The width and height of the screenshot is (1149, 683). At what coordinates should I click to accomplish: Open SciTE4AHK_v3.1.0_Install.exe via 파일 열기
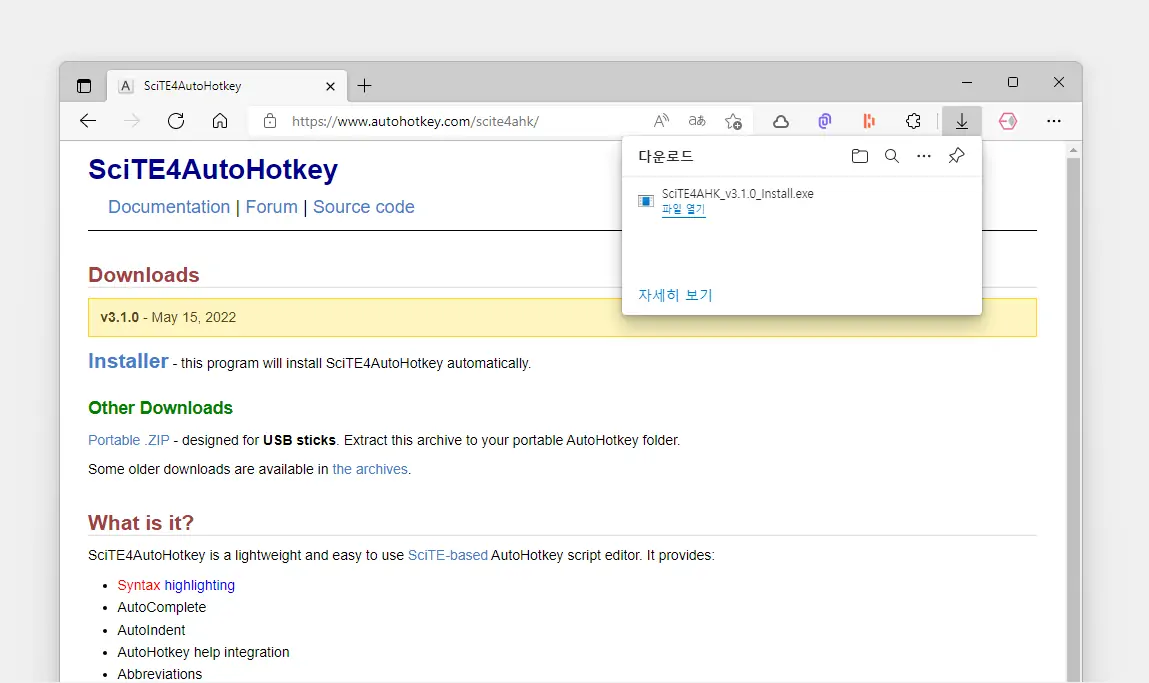[x=684, y=211]
